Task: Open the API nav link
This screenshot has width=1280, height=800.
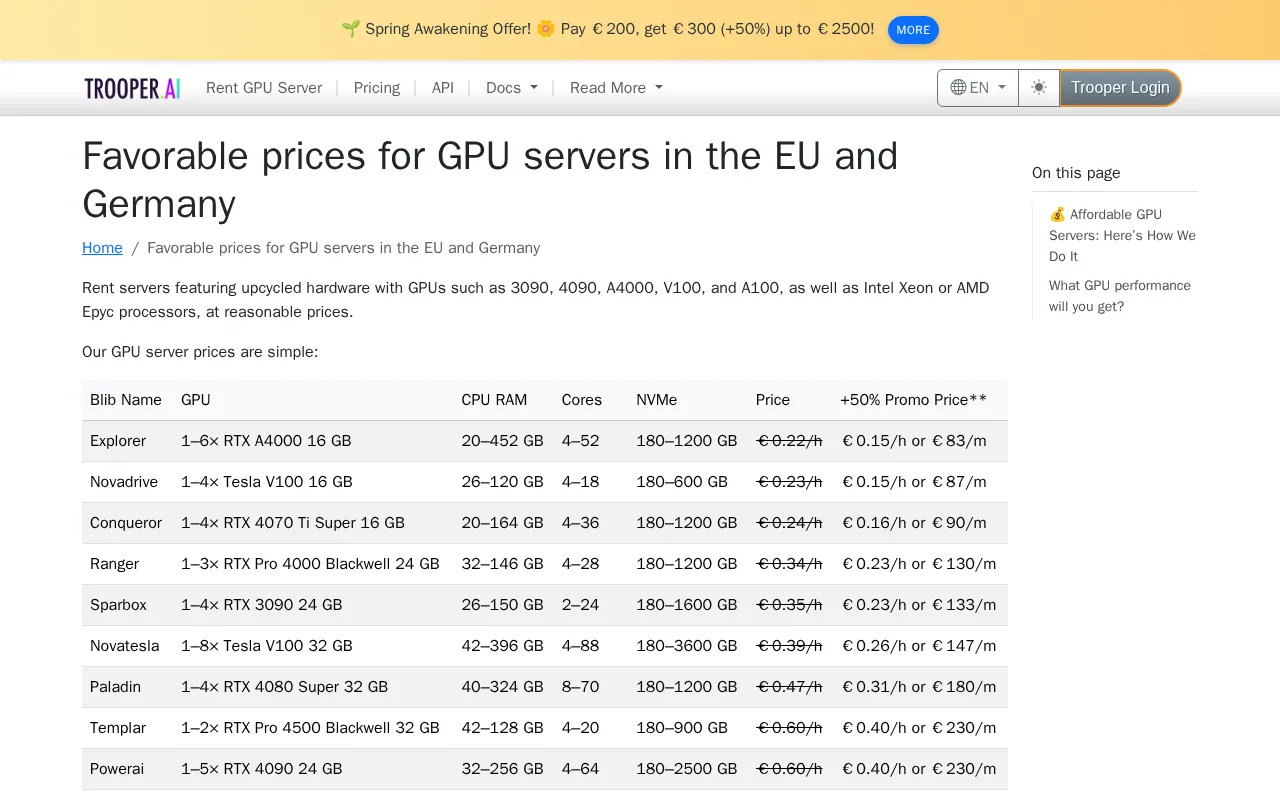Action: pyautogui.click(x=443, y=88)
